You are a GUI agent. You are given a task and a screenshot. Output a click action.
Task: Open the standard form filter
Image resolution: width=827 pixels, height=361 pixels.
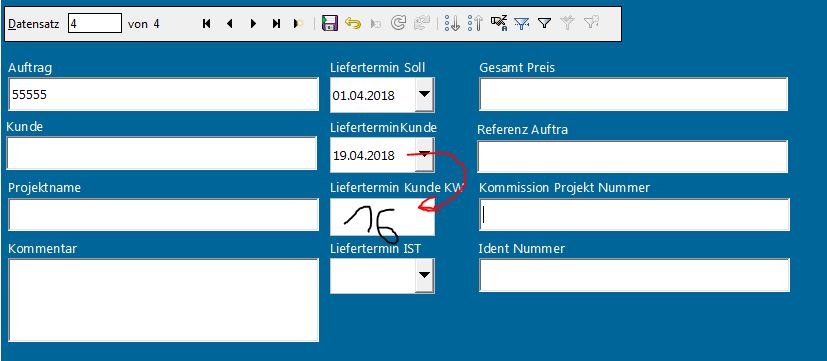[544, 23]
